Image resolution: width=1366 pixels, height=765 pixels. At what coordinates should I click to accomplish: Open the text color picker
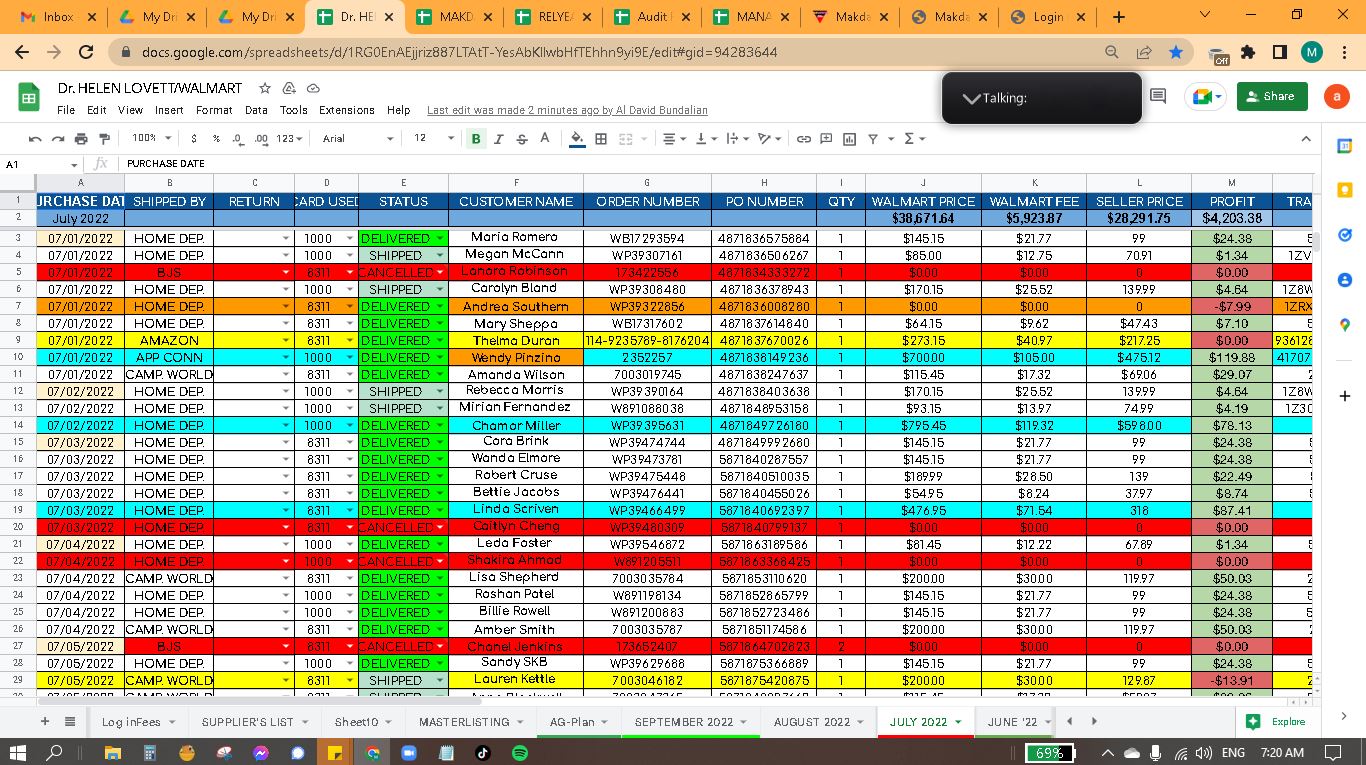coord(545,139)
